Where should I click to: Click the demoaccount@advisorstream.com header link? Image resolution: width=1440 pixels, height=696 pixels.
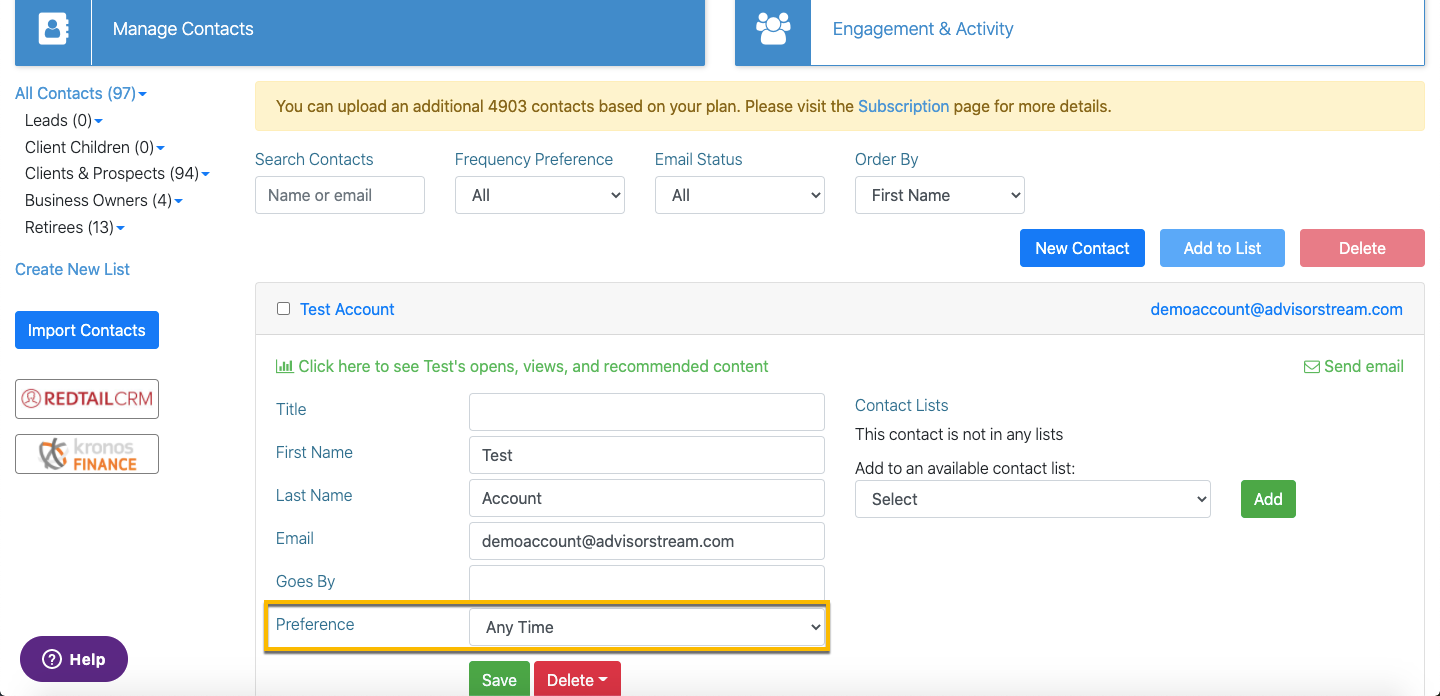1277,309
